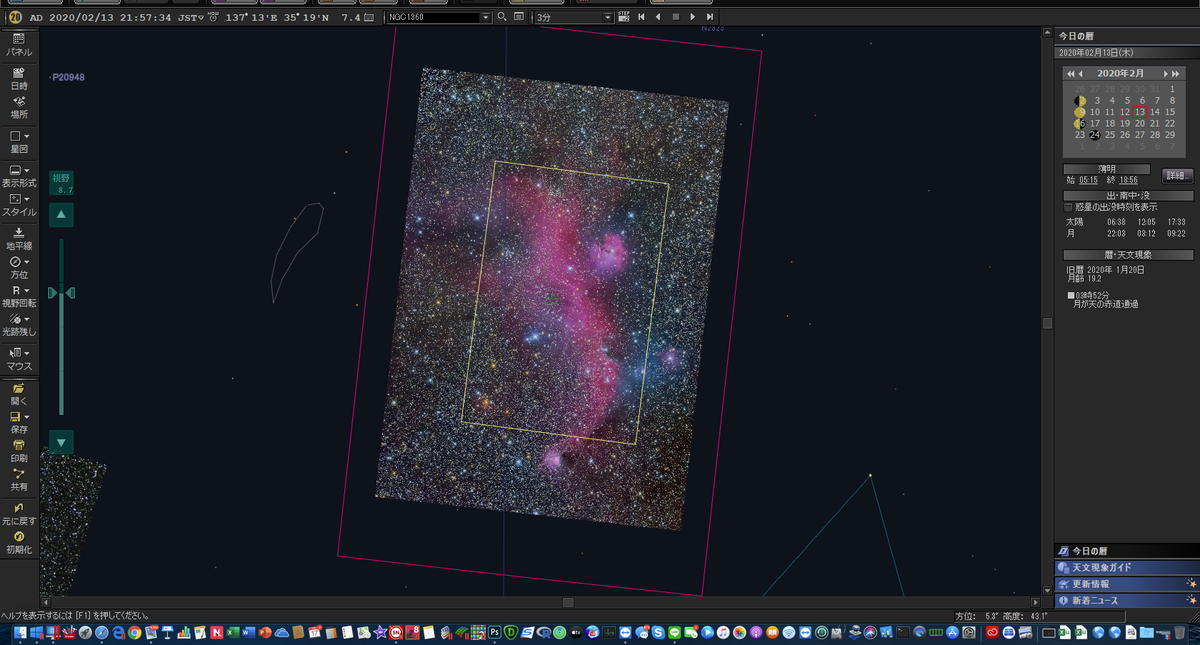Select February 24 in the calendar

(1095, 135)
